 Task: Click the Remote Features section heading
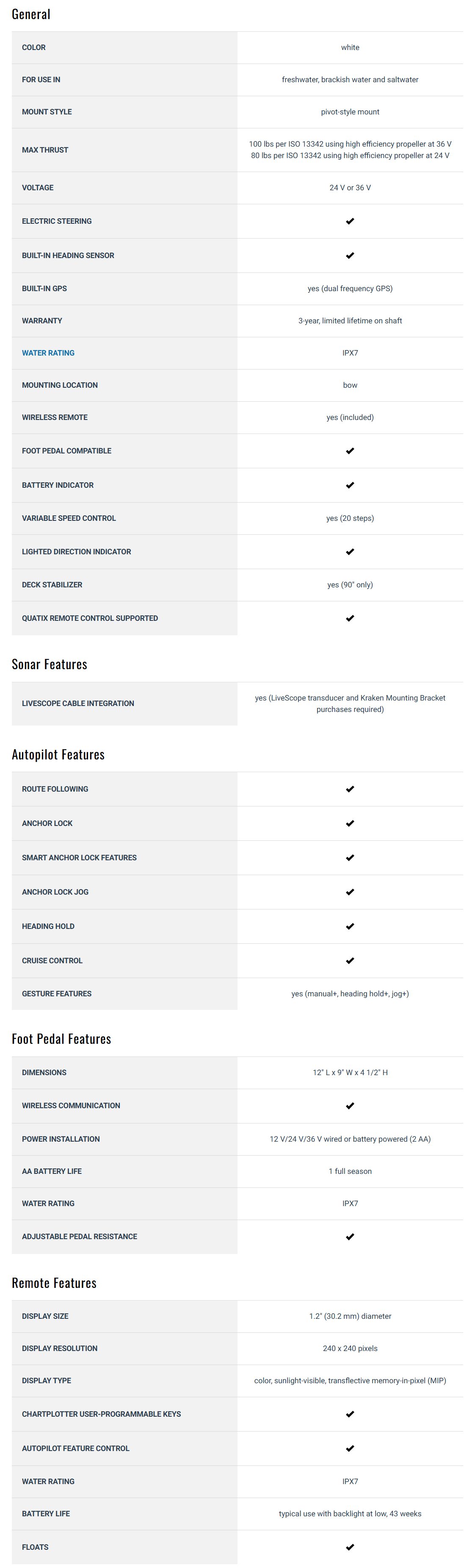coord(54,1283)
